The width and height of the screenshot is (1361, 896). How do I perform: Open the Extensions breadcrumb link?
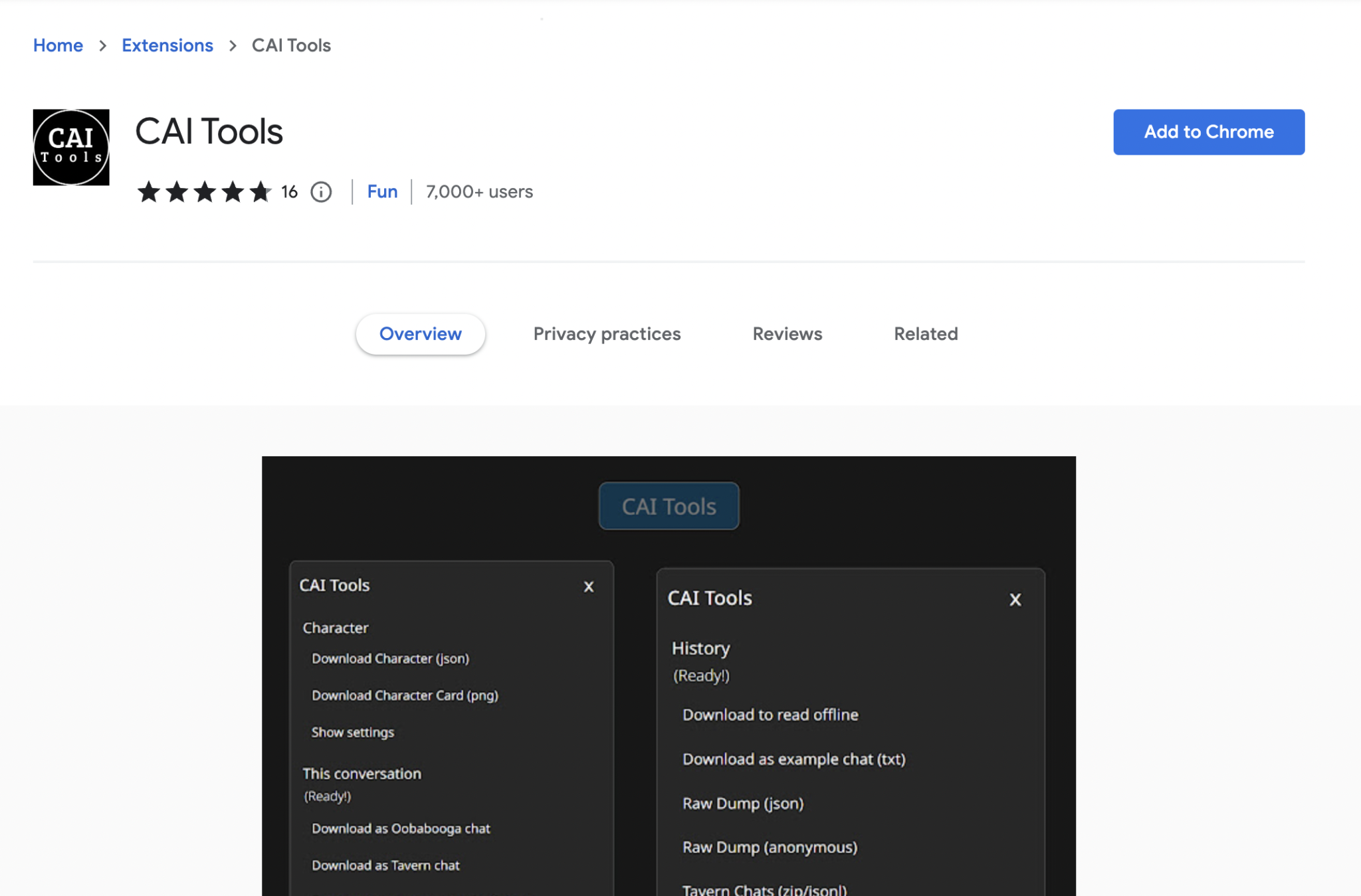pos(167,45)
